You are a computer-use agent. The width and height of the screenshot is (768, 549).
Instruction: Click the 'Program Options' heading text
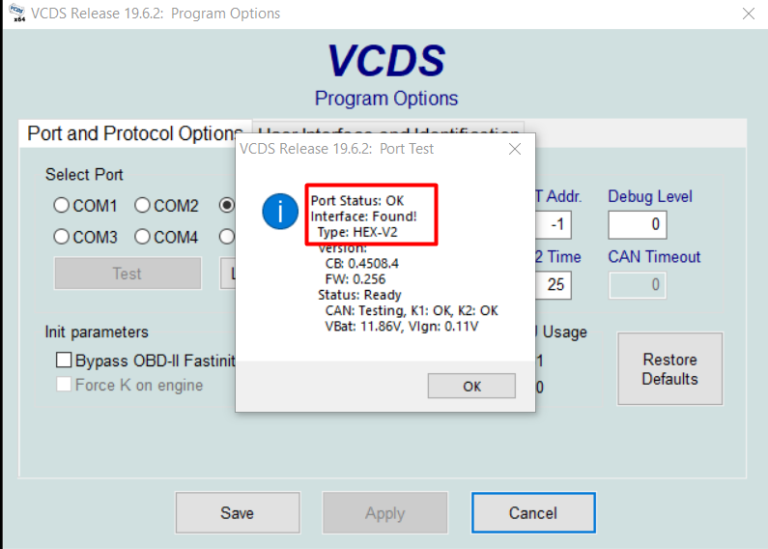click(x=386, y=98)
